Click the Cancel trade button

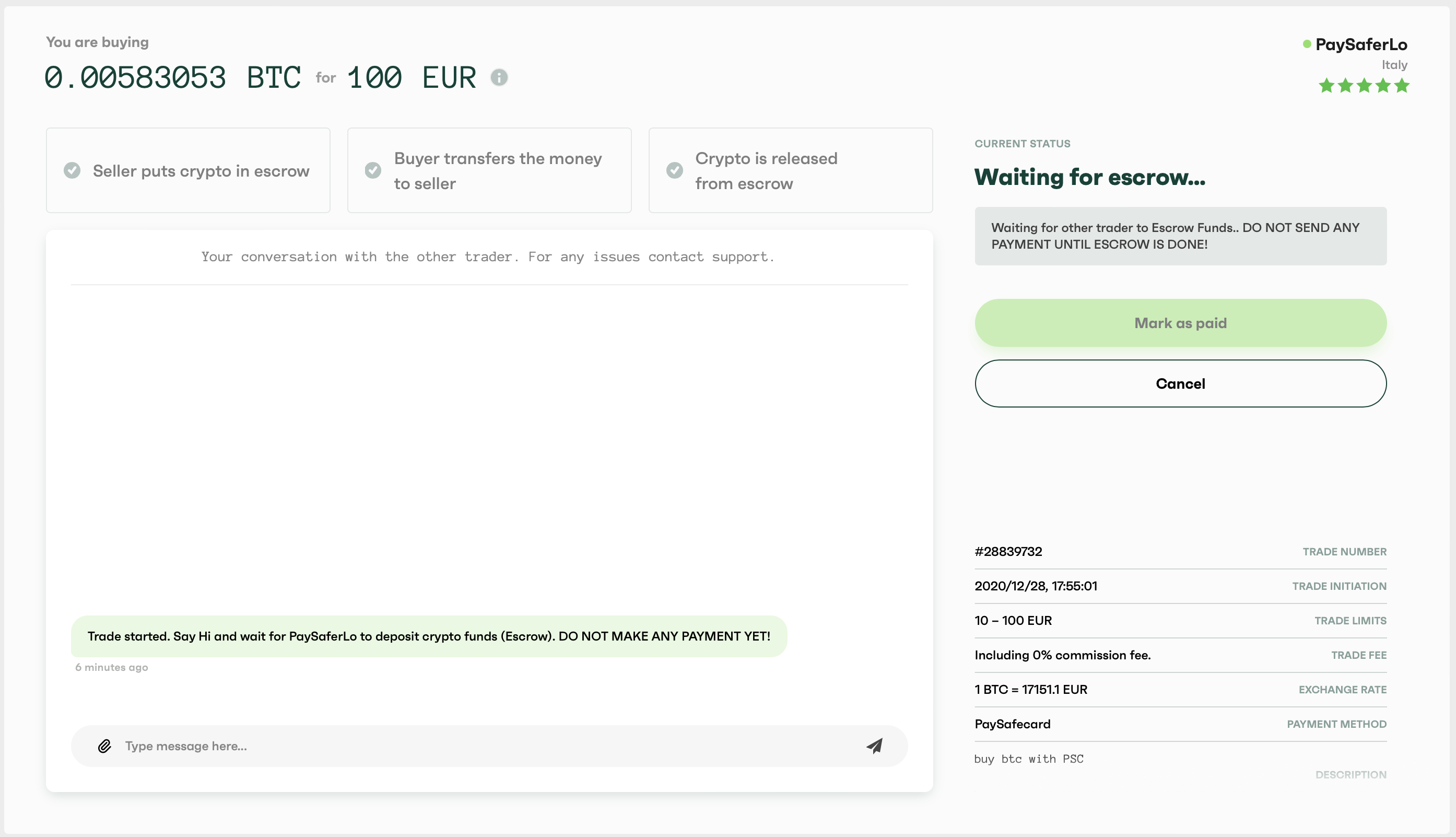point(1180,383)
